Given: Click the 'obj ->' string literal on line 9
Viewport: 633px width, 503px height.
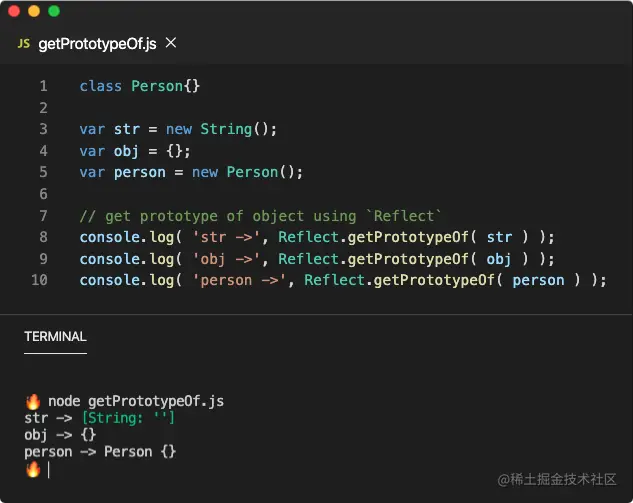Looking at the screenshot, I should coord(226,259).
